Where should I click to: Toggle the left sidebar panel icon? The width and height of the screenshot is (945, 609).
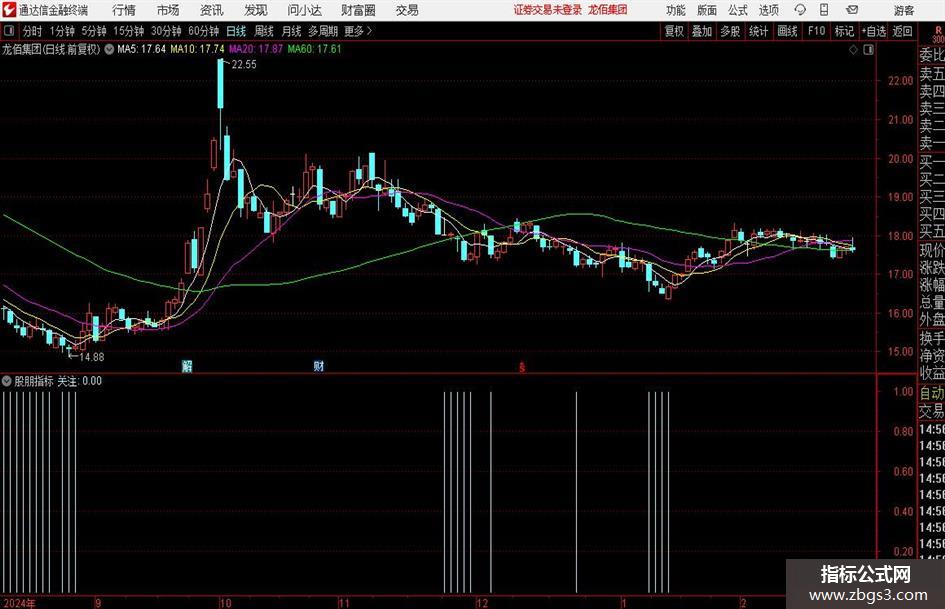point(9,31)
